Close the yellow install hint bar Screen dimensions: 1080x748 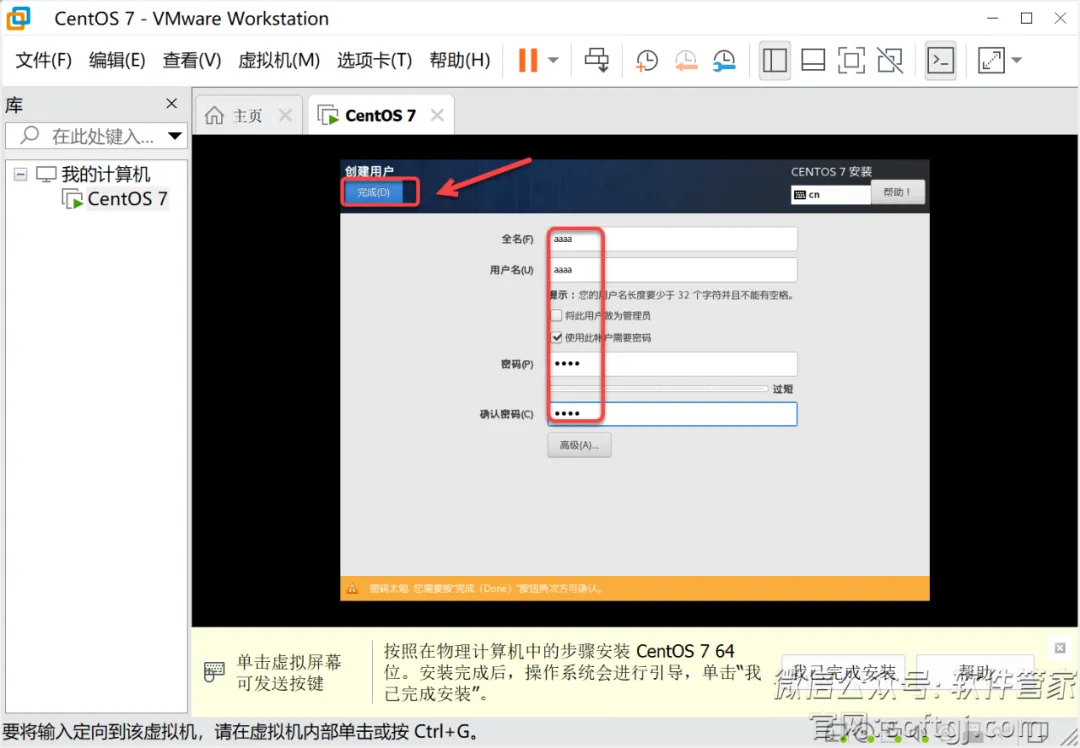pos(1060,648)
